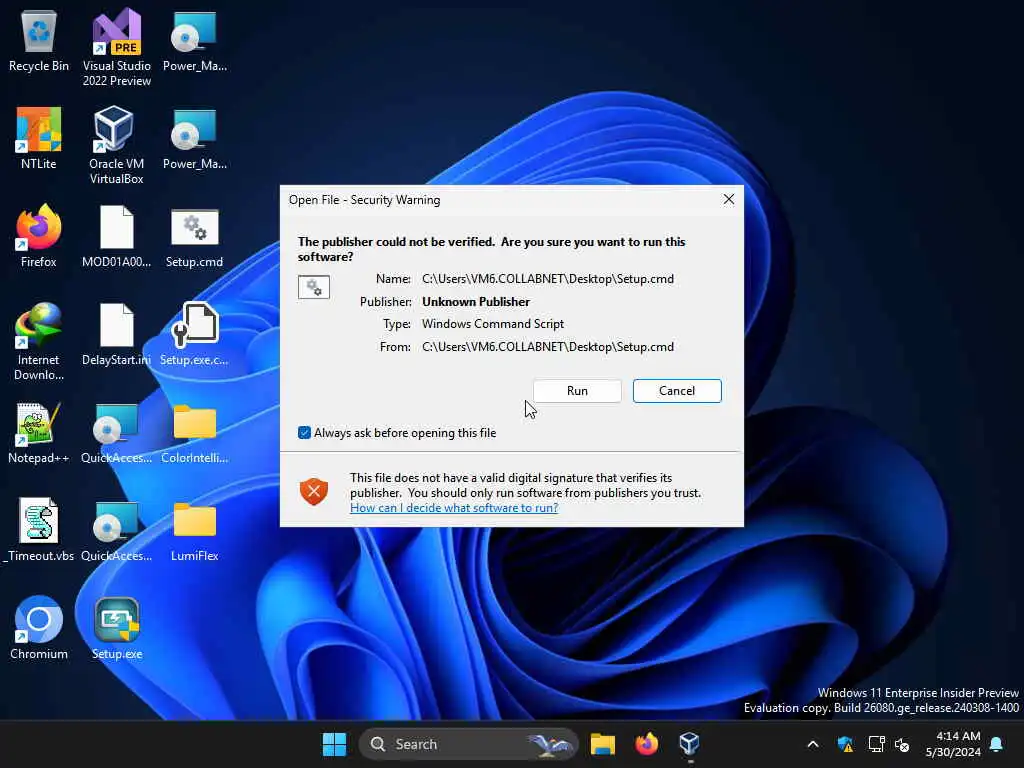Click Run in the Security Warning dialog
The image size is (1024, 768).
click(x=577, y=391)
